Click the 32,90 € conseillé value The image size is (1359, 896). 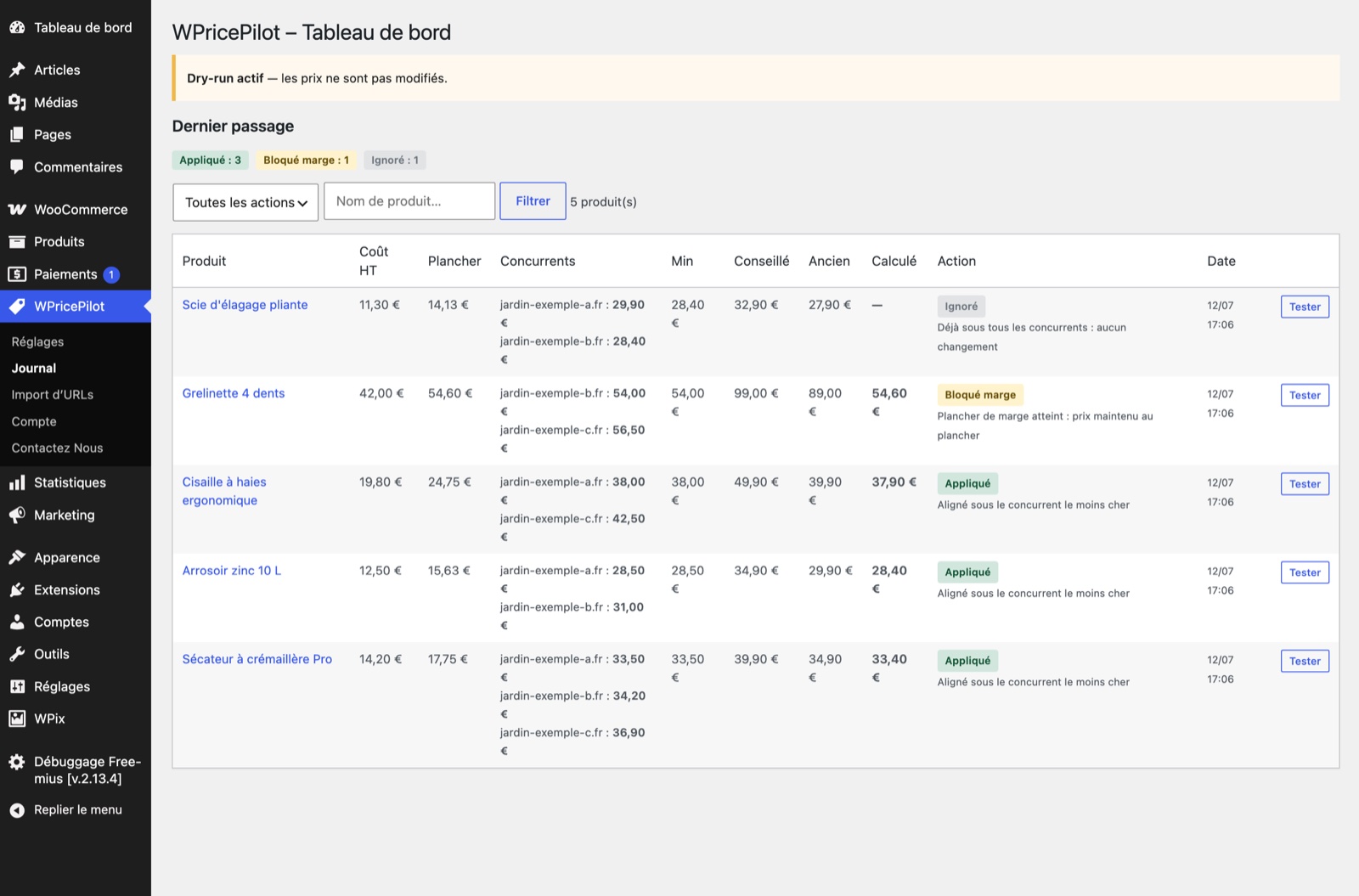756,305
